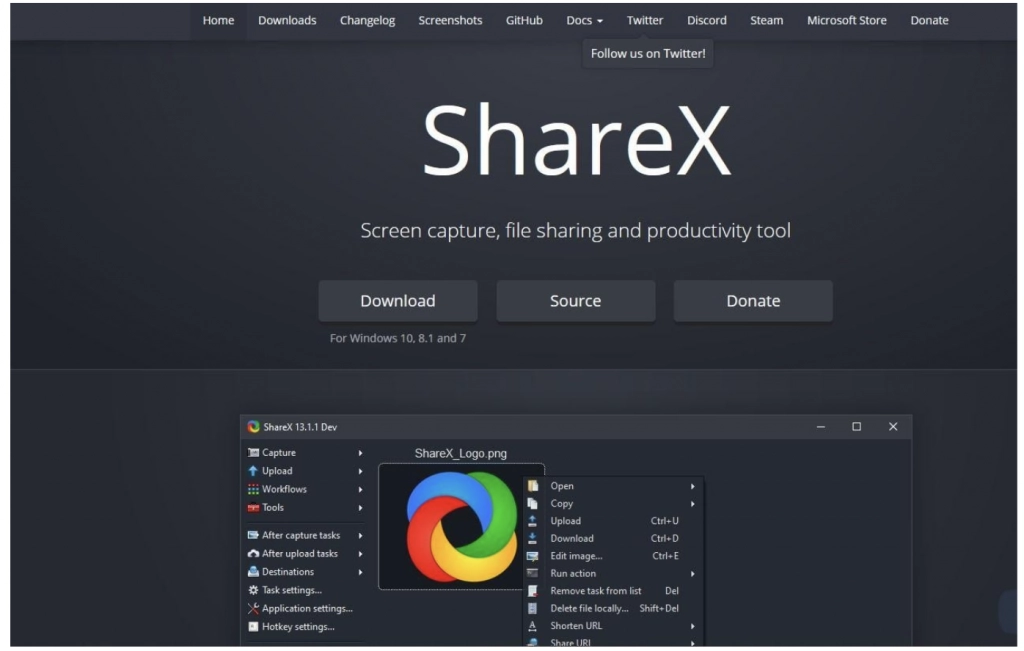Click the Capture menu icon in ShareX
Viewport: 1024px width, 651px height.
point(253,453)
